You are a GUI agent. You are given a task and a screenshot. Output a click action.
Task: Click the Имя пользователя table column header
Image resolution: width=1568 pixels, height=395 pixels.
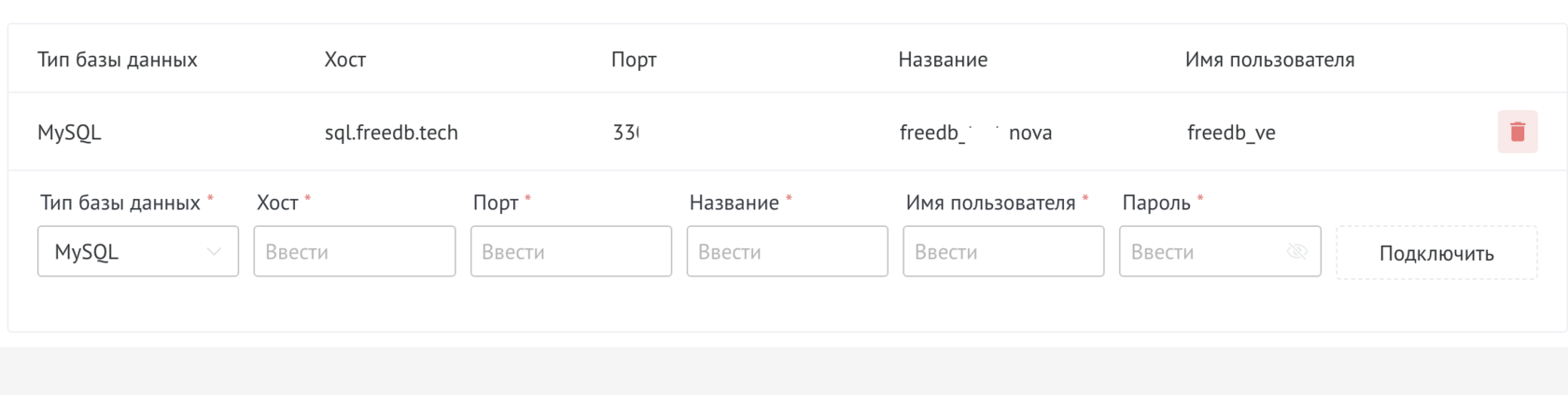pos(1269,60)
